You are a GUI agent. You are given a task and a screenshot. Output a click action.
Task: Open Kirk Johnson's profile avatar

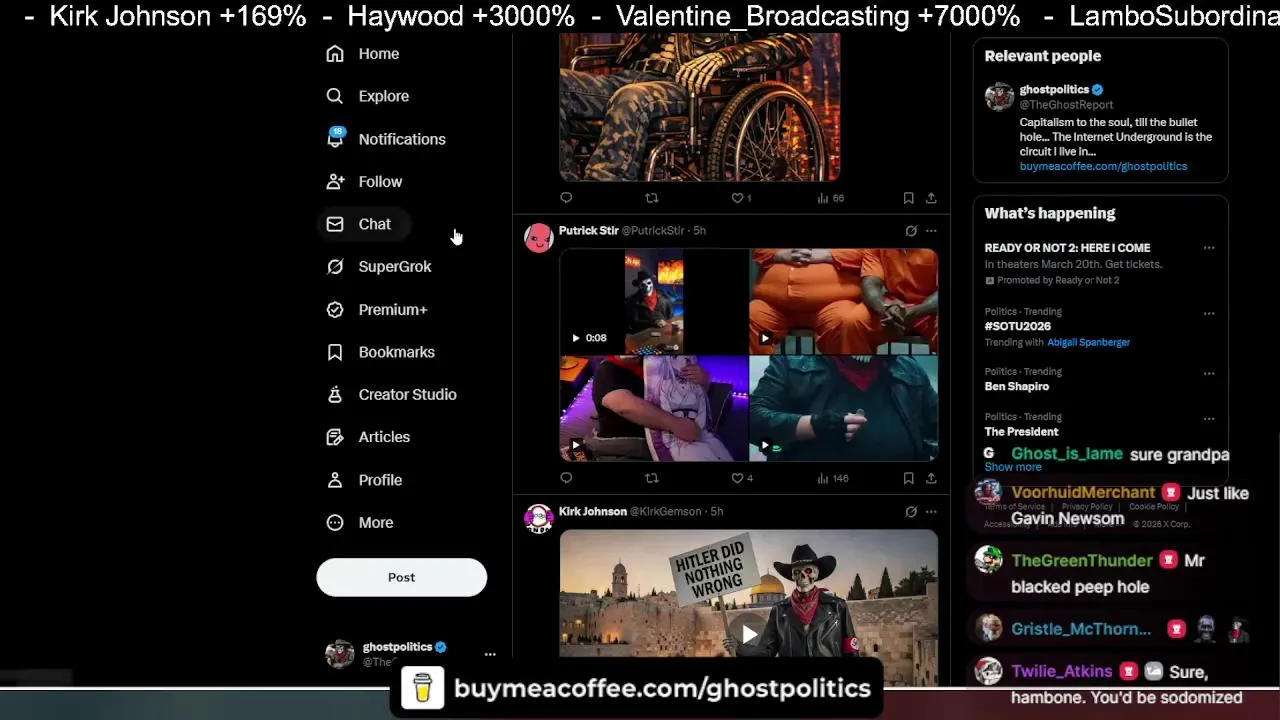click(539, 518)
